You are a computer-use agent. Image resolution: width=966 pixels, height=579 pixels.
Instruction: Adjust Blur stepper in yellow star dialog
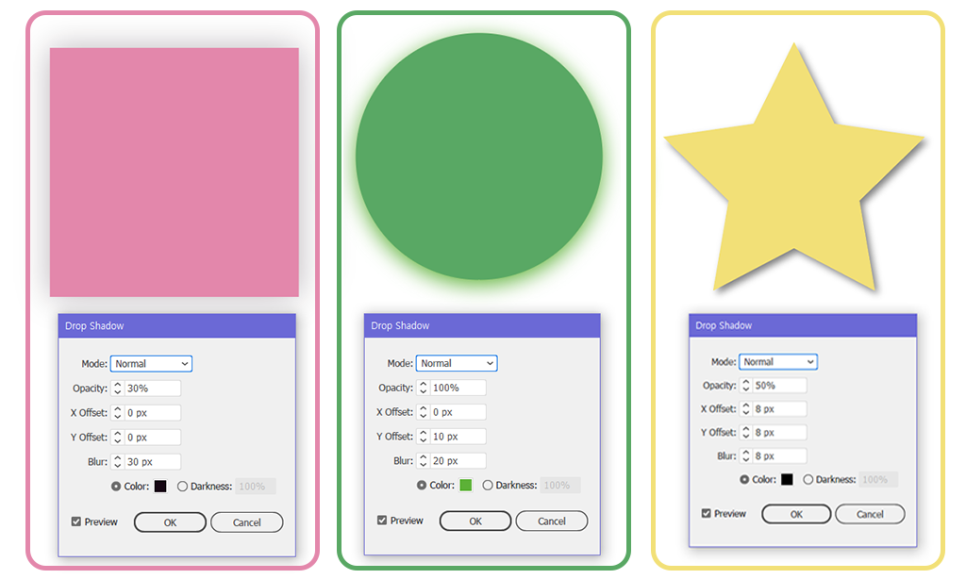tap(746, 456)
